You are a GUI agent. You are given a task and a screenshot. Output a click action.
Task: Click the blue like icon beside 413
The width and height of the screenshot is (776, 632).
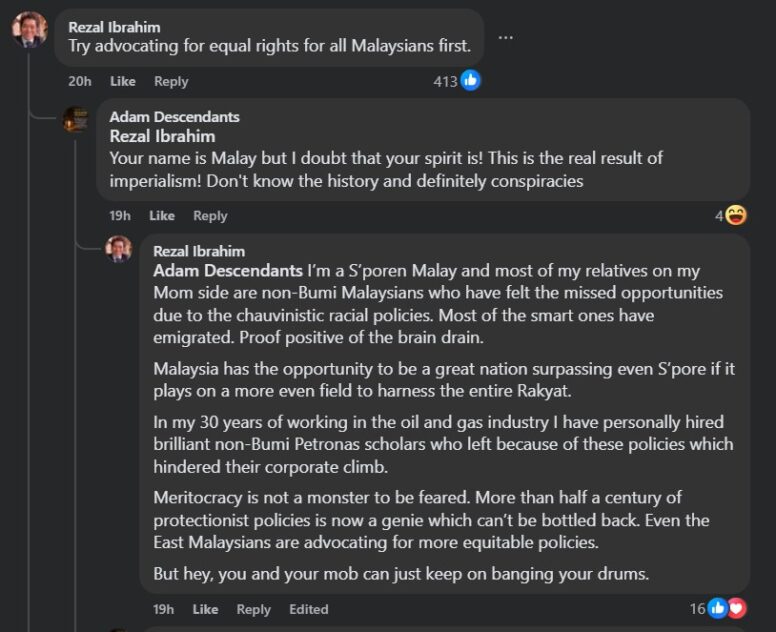point(470,81)
